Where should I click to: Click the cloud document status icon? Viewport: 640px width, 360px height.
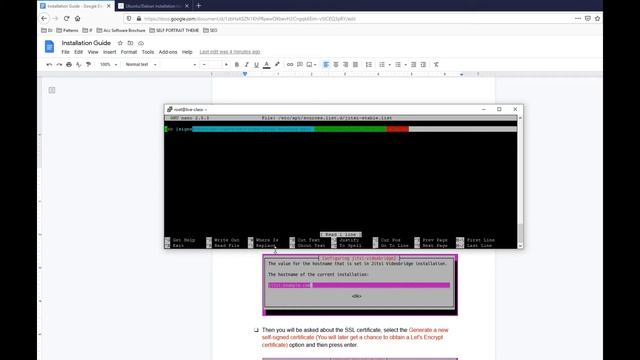pos(141,43)
